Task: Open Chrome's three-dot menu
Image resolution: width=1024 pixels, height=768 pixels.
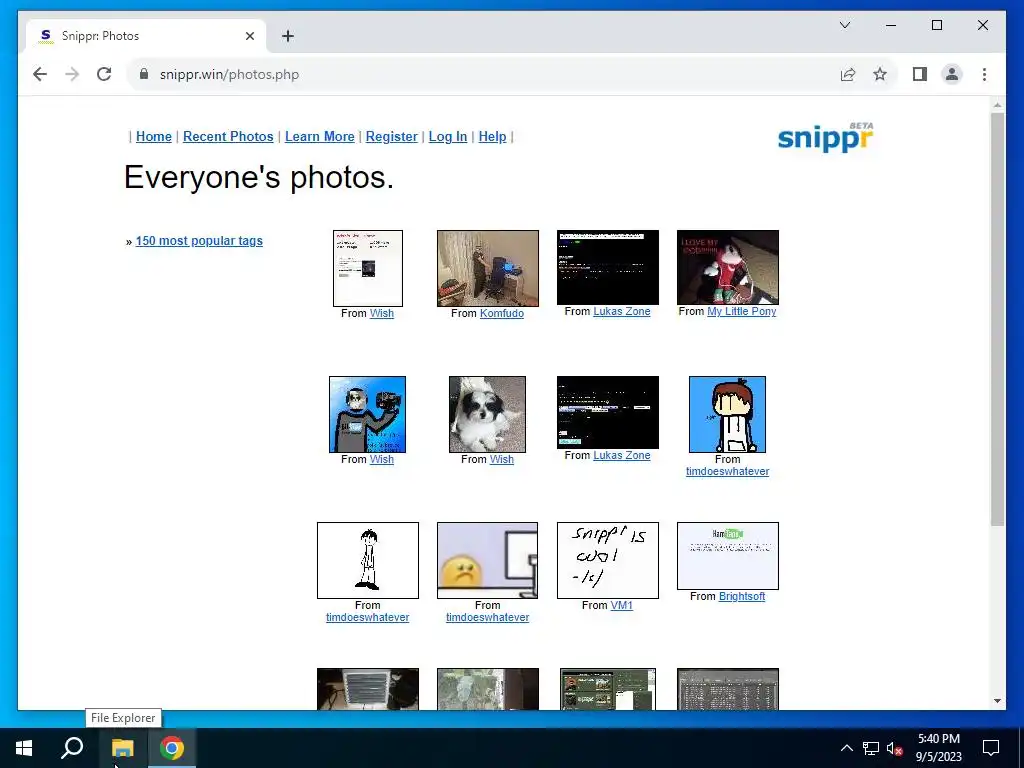Action: pyautogui.click(x=984, y=74)
